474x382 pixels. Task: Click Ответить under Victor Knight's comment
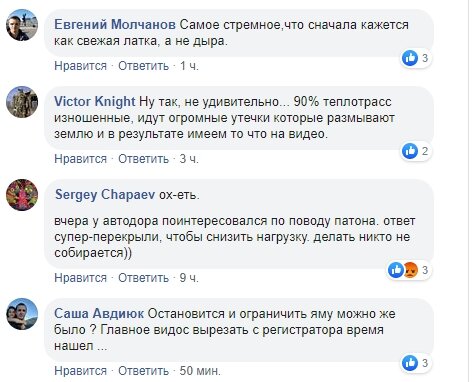pyautogui.click(x=143, y=159)
